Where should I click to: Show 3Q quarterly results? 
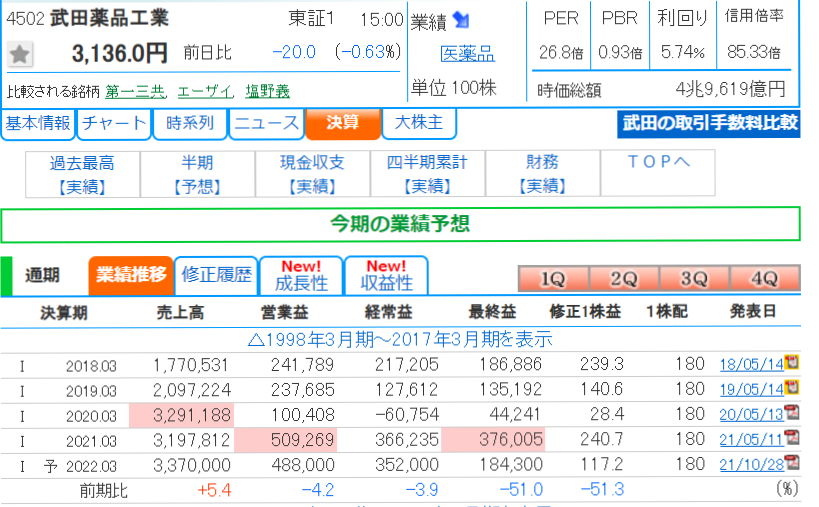[694, 279]
